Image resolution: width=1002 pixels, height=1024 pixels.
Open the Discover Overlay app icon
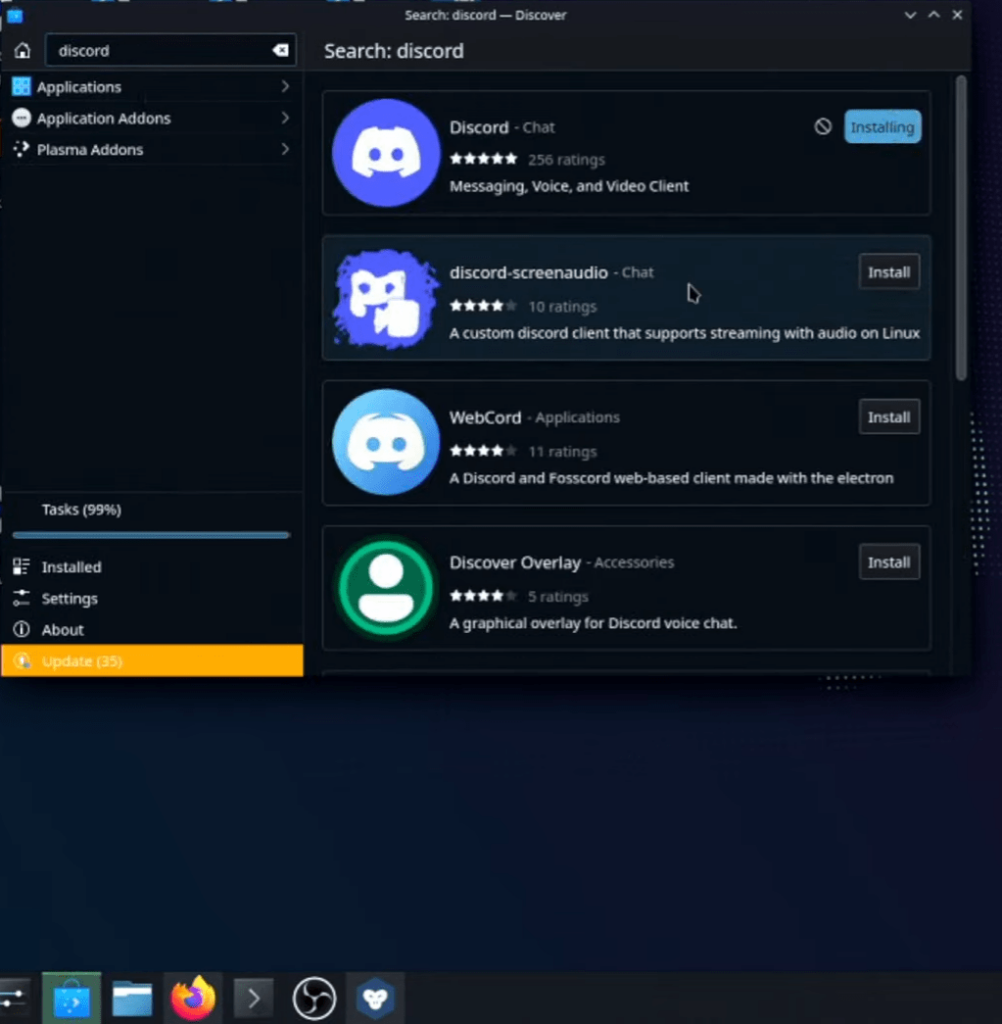(x=385, y=588)
